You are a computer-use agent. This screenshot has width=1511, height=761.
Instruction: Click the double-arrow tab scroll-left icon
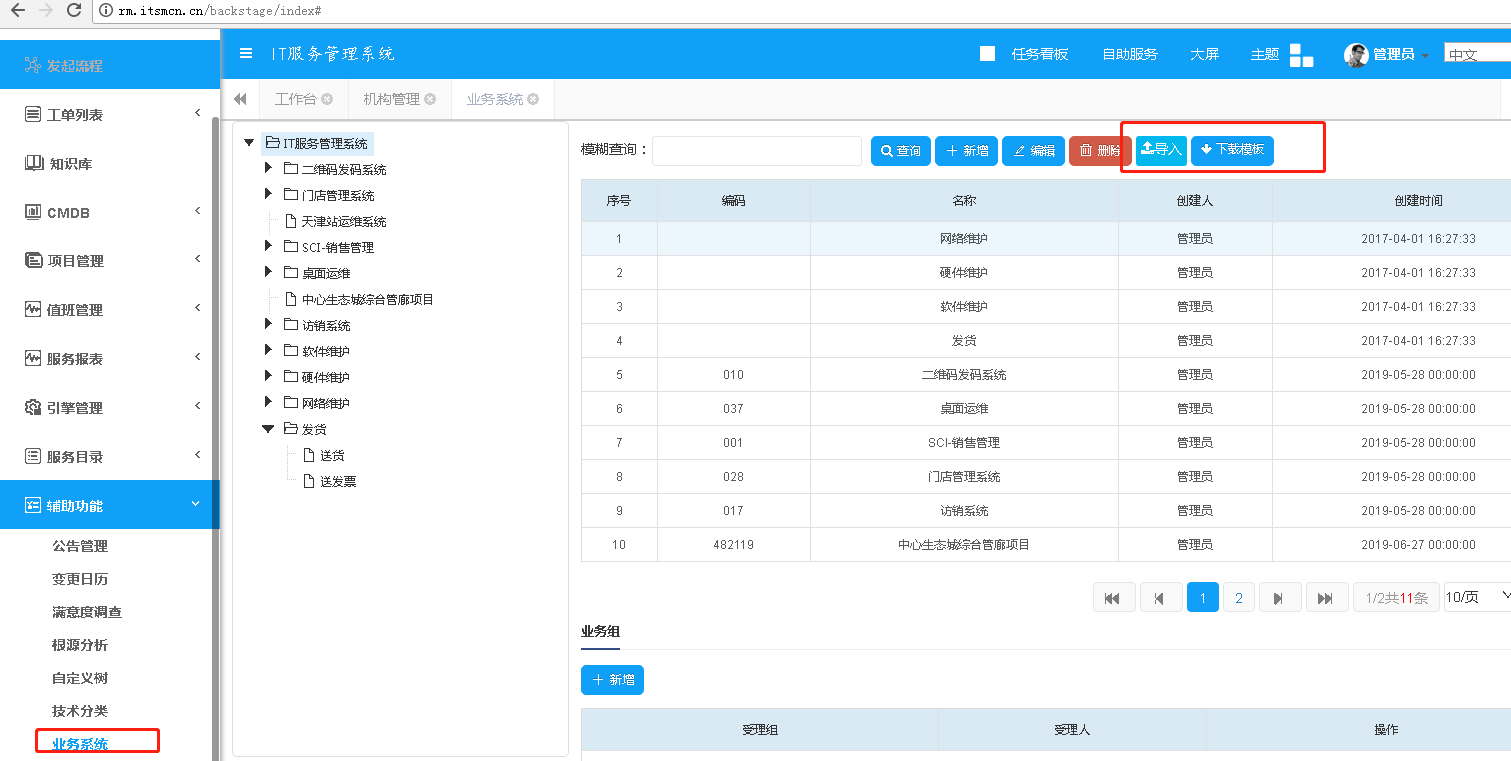point(240,99)
